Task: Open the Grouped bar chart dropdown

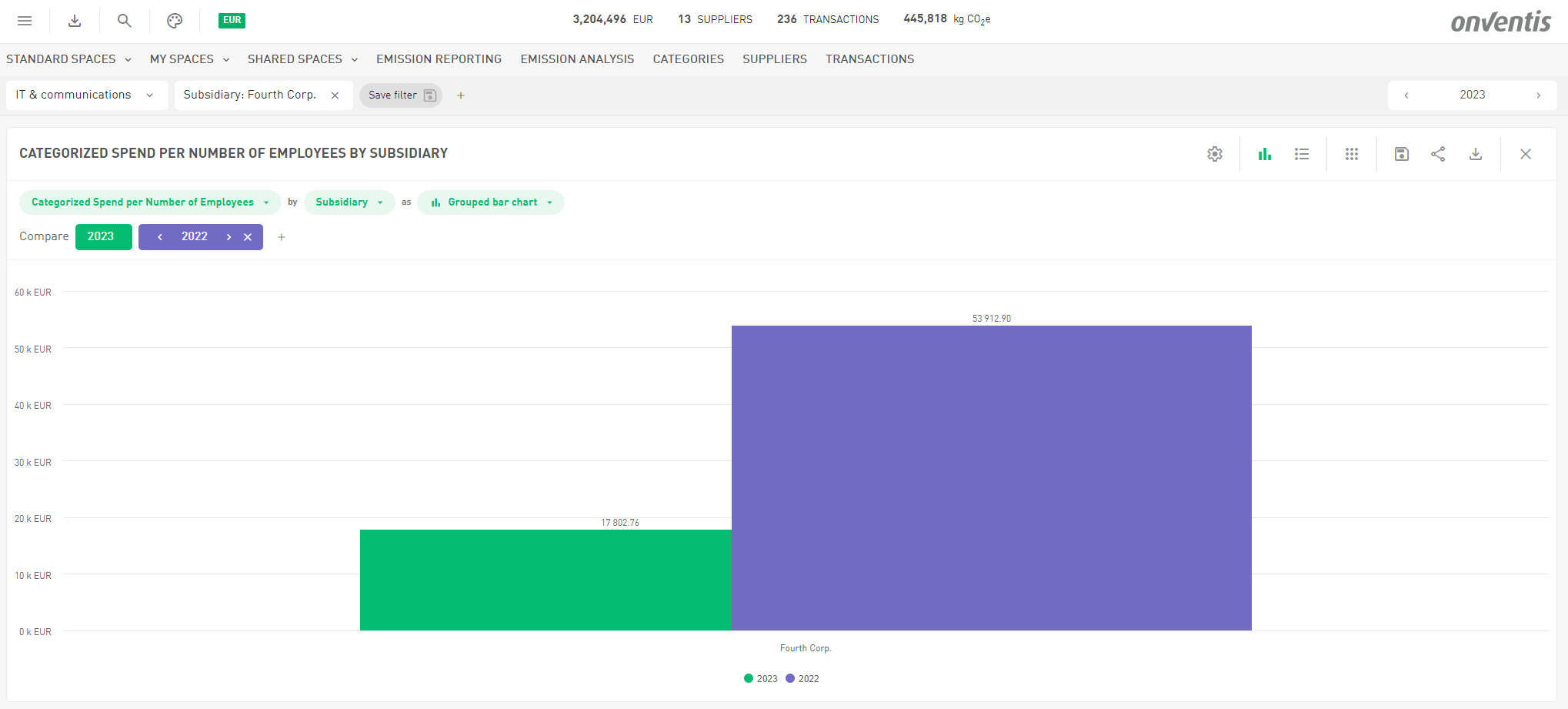Action: tap(491, 202)
